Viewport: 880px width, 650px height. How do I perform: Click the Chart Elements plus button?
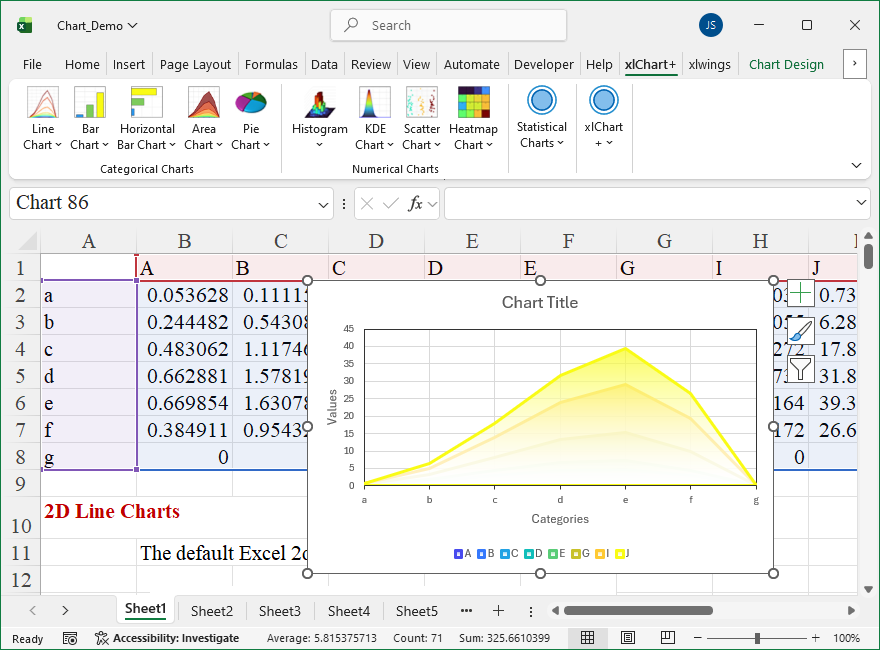point(800,294)
